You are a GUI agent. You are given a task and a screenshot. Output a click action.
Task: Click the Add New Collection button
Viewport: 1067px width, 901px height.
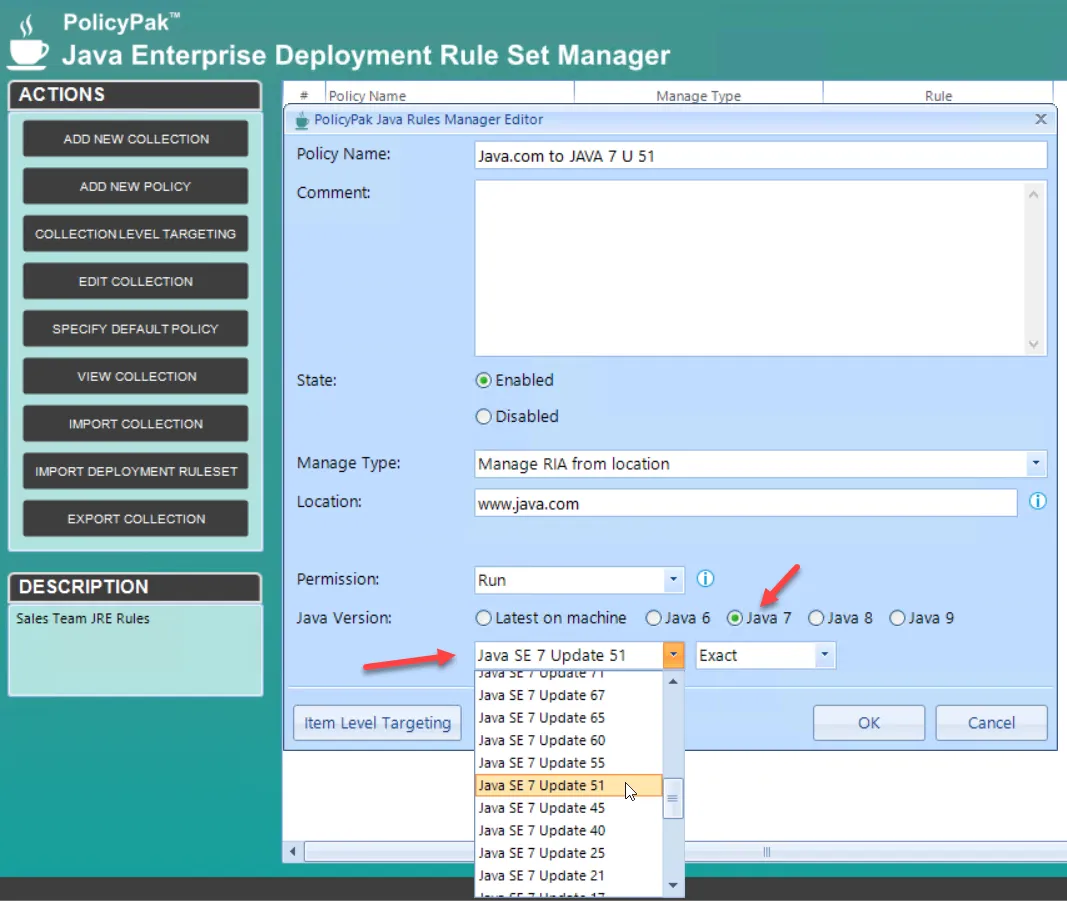coord(135,139)
